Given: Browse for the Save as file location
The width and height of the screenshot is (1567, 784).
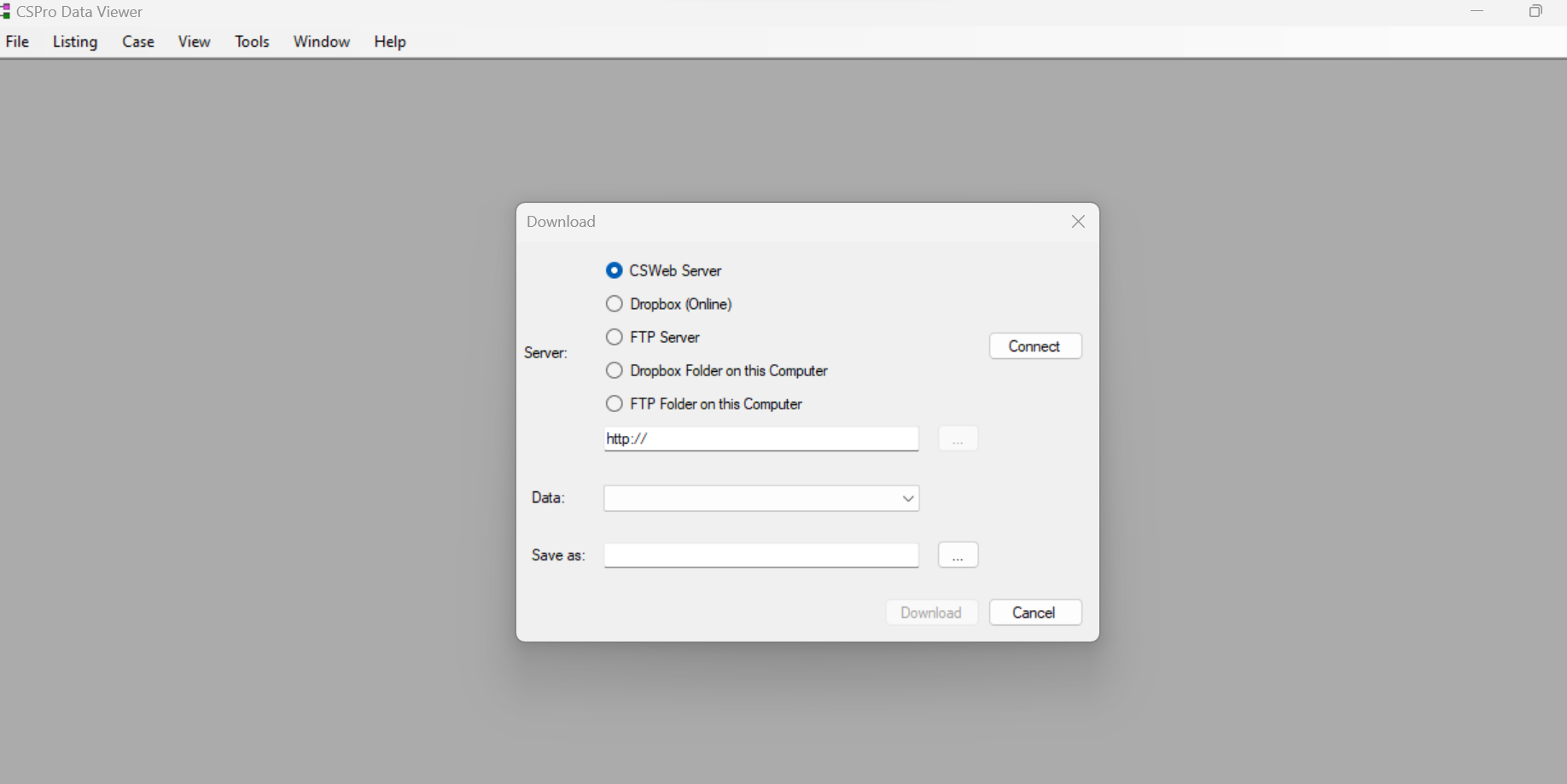Looking at the screenshot, I should [x=958, y=555].
